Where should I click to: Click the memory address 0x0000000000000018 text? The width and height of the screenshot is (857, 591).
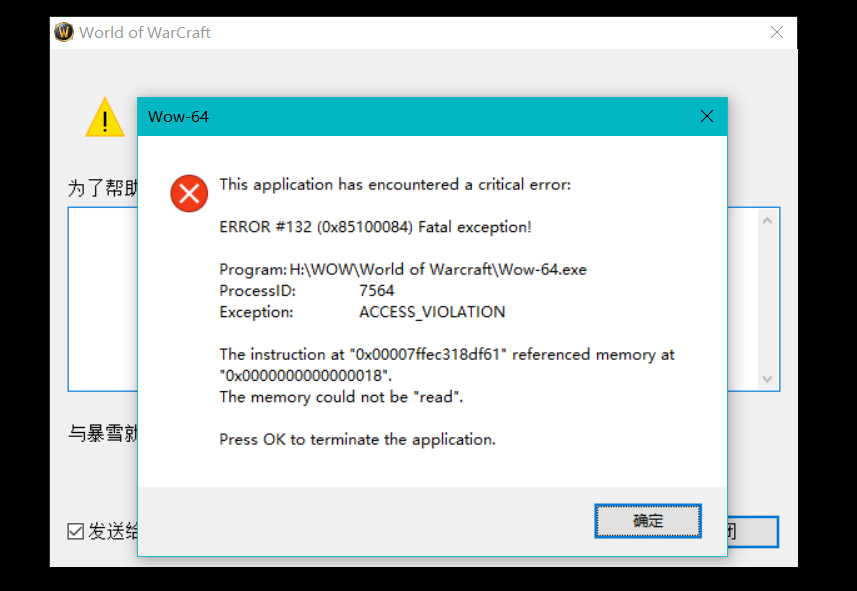pos(305,376)
